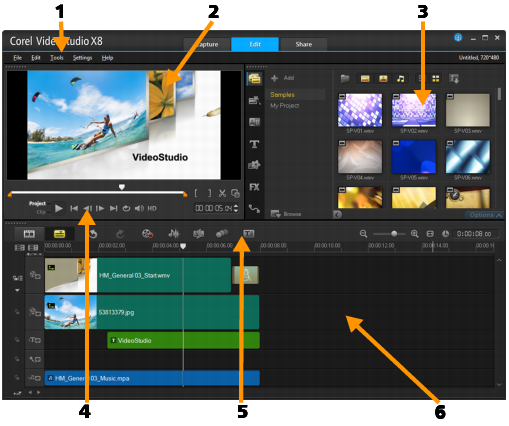Open the Instant Project library icon

255,100
